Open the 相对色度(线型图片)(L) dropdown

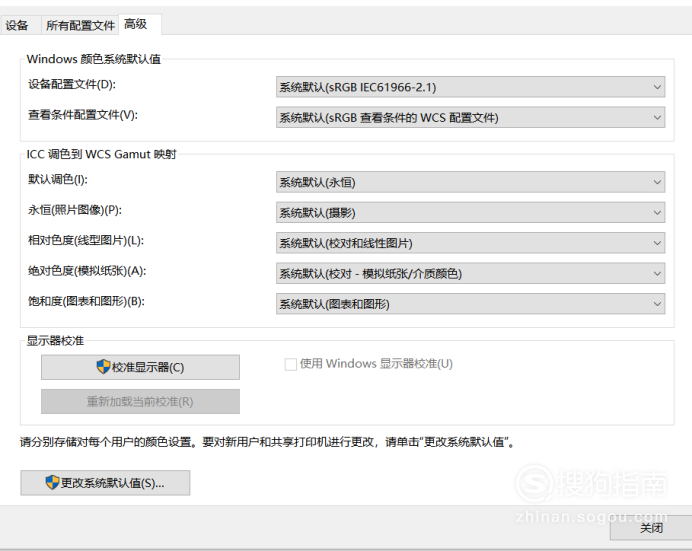coord(470,243)
